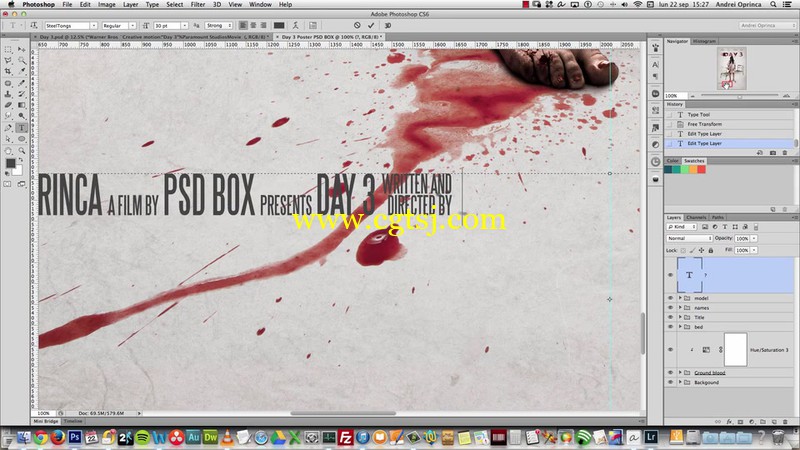Select the Crop tool
This screenshot has height=450, width=800.
[x=8, y=71]
